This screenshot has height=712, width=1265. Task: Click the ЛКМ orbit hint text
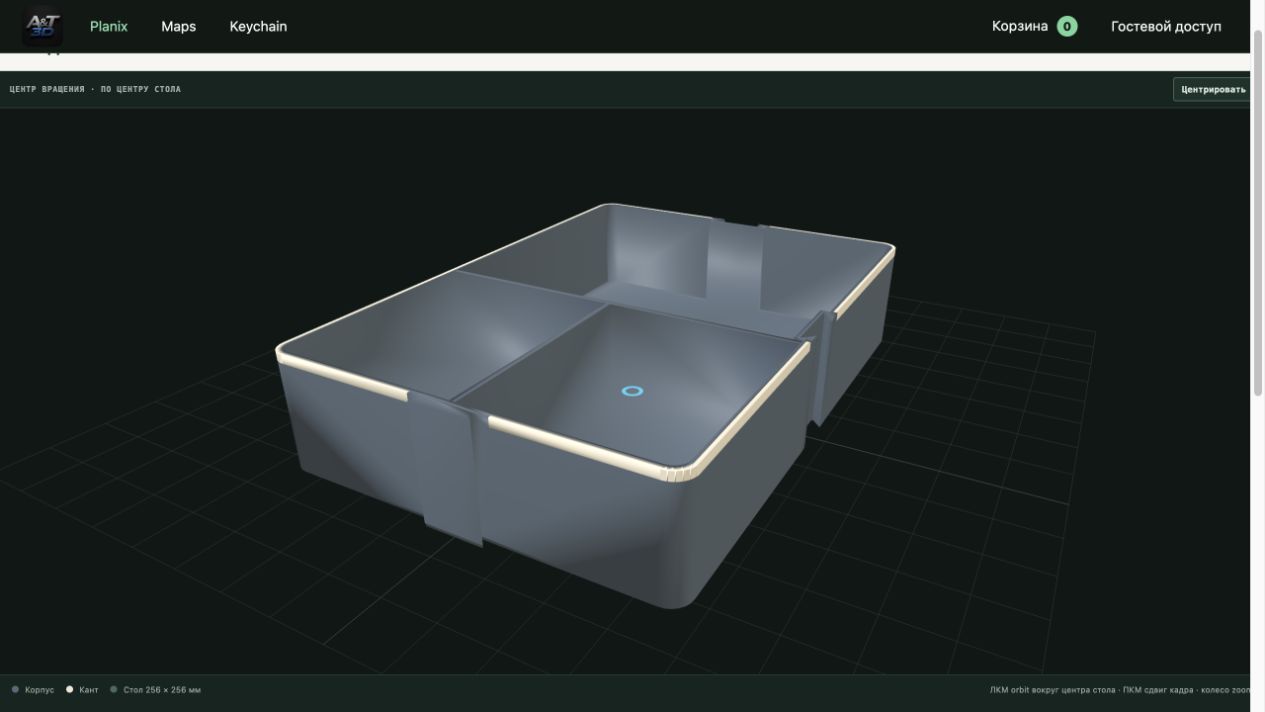(1120, 690)
